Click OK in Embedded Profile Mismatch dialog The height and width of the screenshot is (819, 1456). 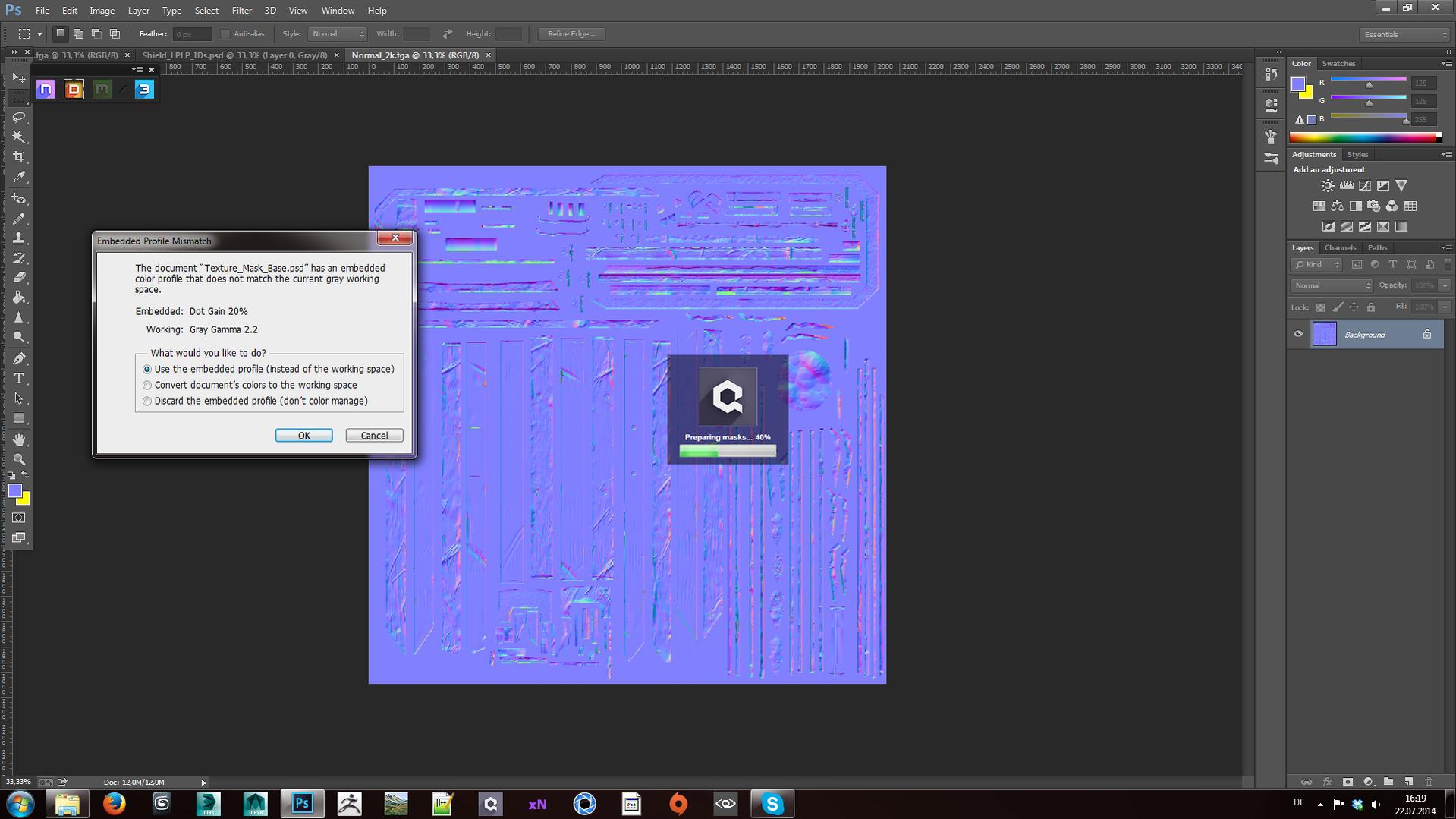point(303,436)
